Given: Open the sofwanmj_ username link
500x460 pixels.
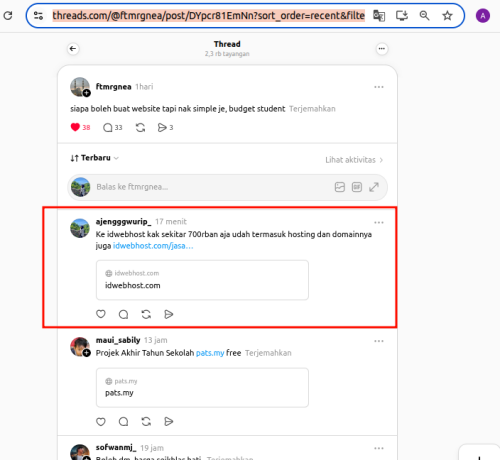Looking at the screenshot, I should pos(116,447).
